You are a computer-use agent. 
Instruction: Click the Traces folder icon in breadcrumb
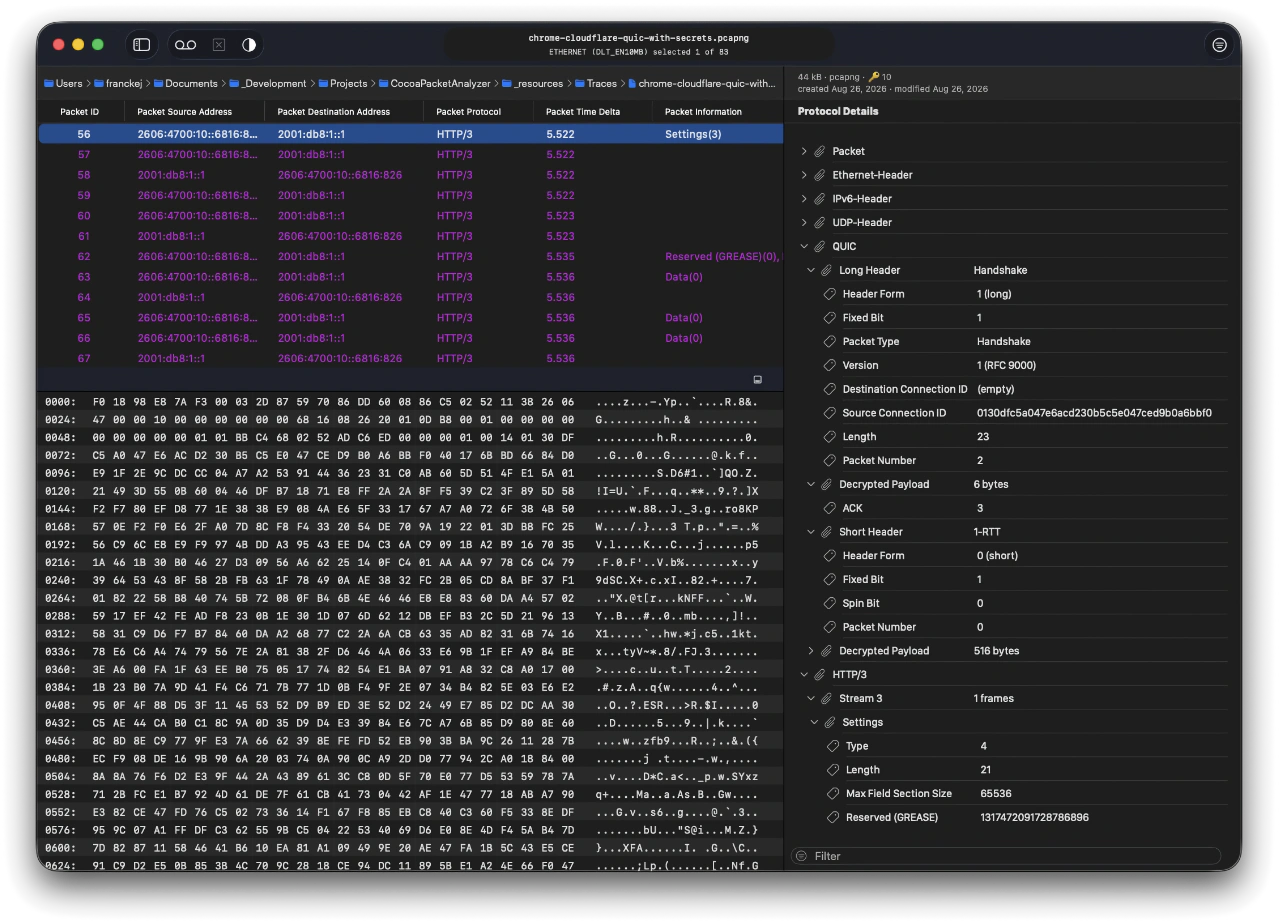(579, 84)
